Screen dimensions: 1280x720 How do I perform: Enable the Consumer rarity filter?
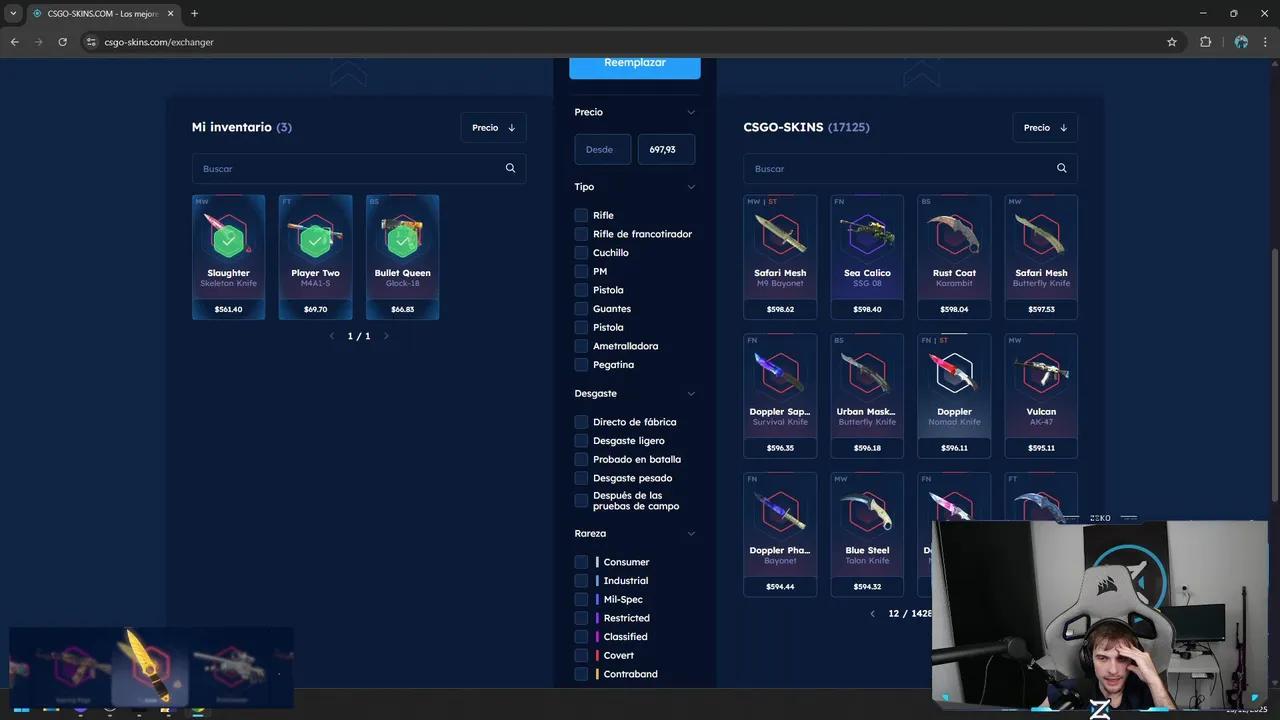(x=581, y=562)
